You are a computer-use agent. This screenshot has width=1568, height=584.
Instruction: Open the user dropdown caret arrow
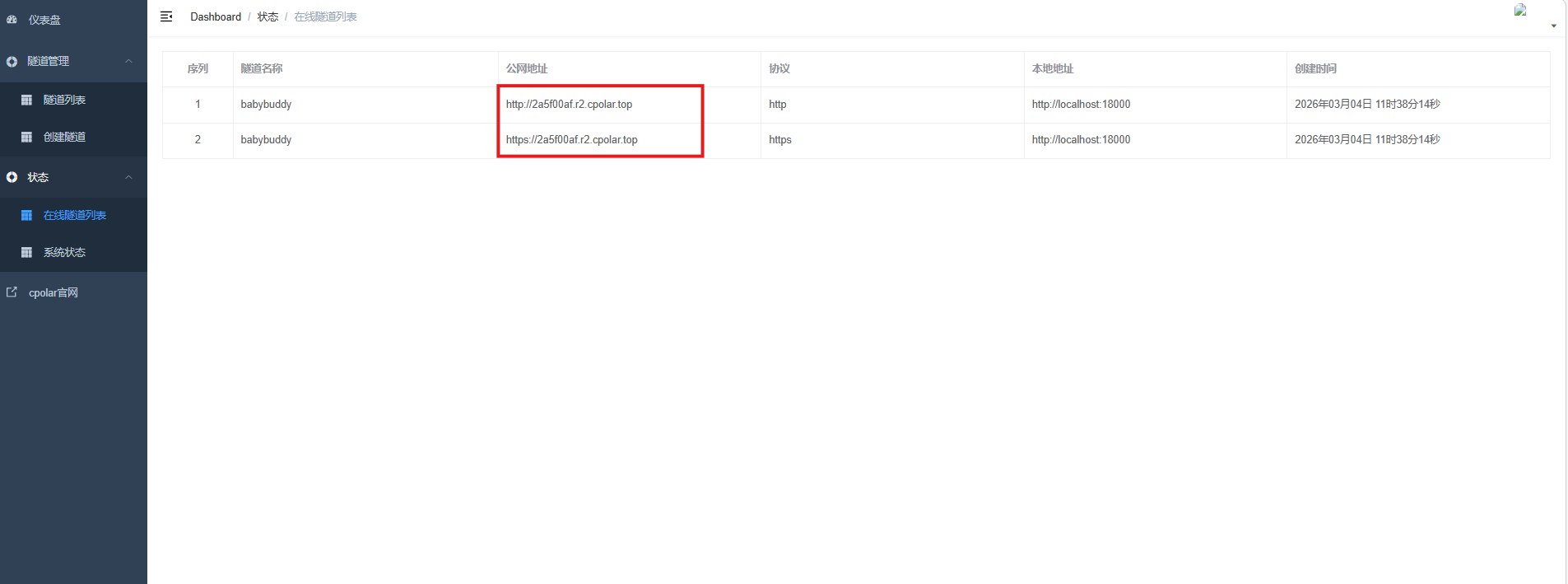(1553, 26)
